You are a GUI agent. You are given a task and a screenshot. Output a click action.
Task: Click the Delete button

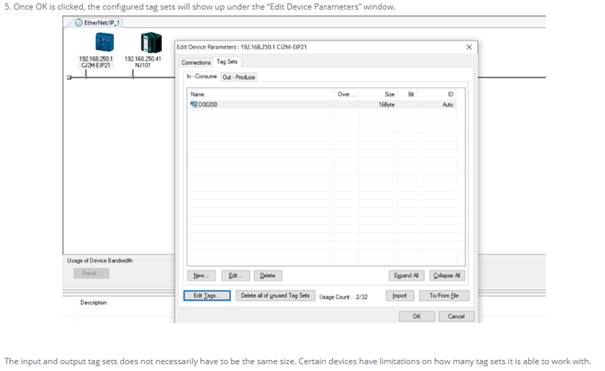click(268, 275)
